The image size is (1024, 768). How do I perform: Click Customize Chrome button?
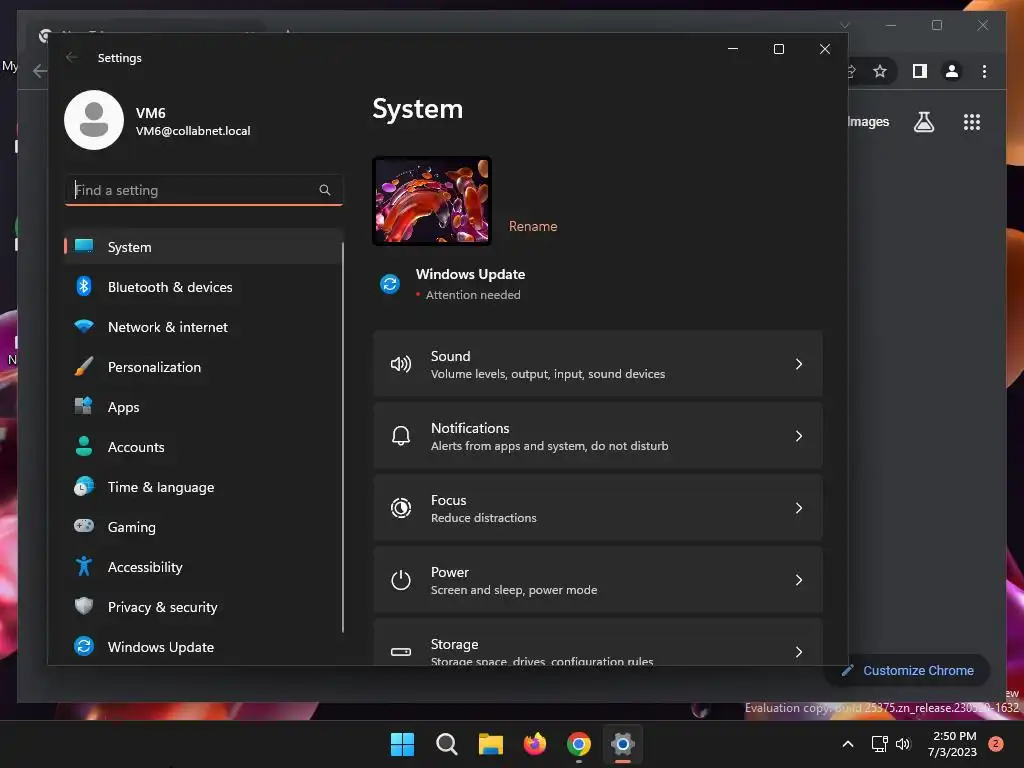[x=908, y=671]
